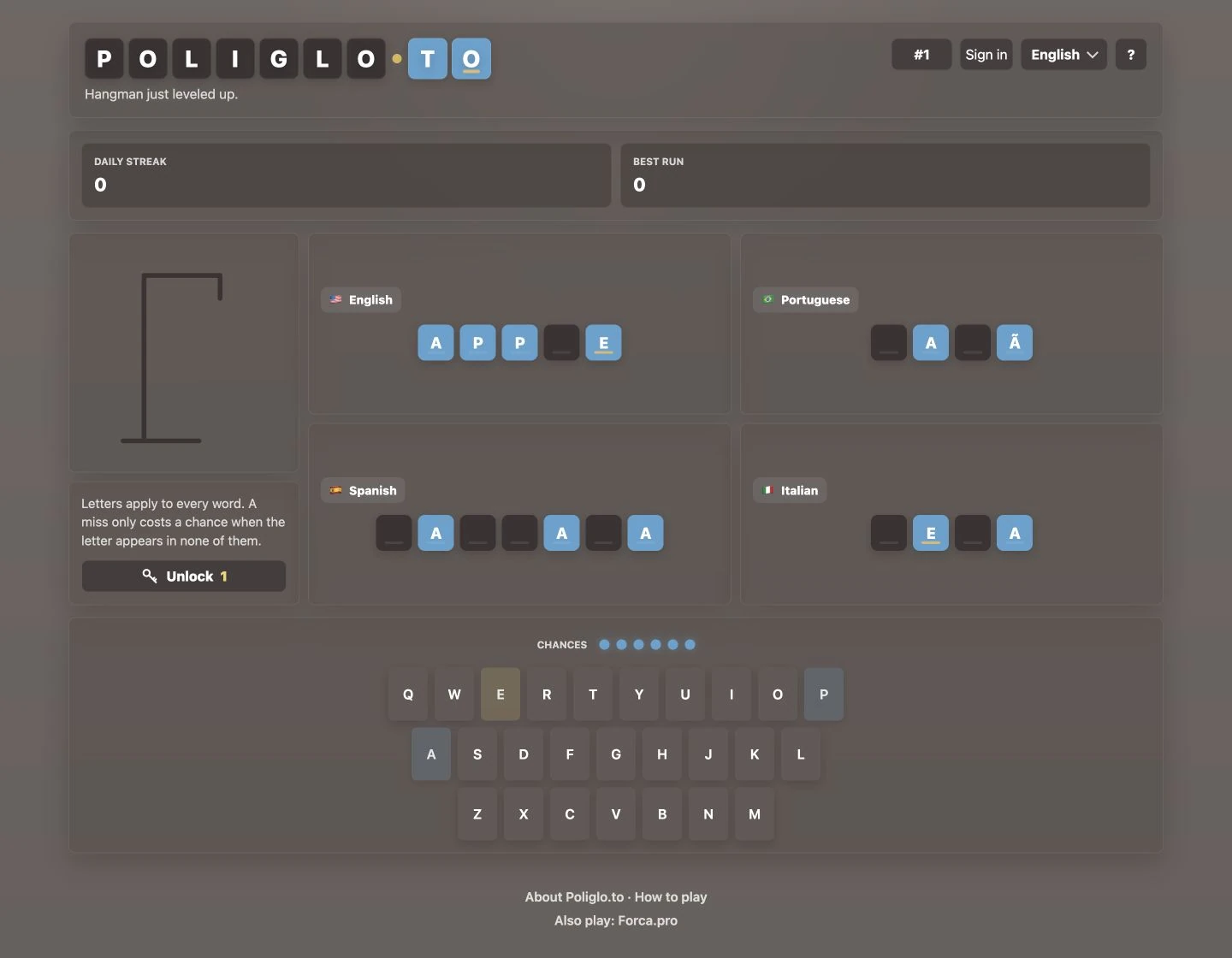Viewport: 1232px width, 958px height.
Task: Open the About Poliglo.to link
Action: (574, 896)
